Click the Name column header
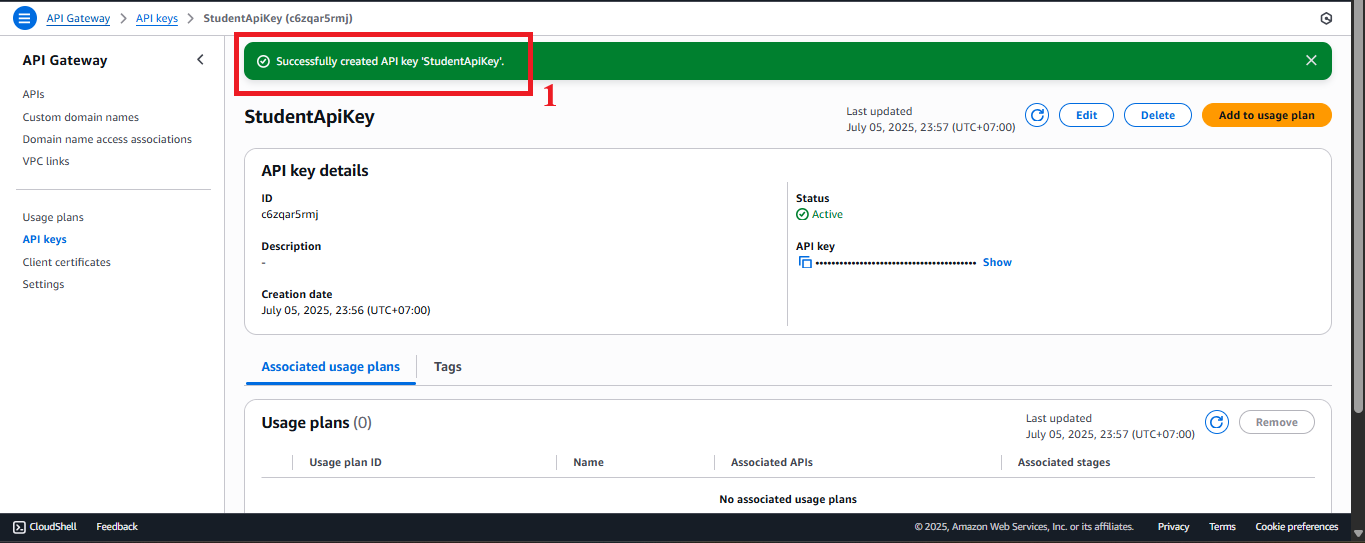Image resolution: width=1365 pixels, height=543 pixels. (x=588, y=462)
